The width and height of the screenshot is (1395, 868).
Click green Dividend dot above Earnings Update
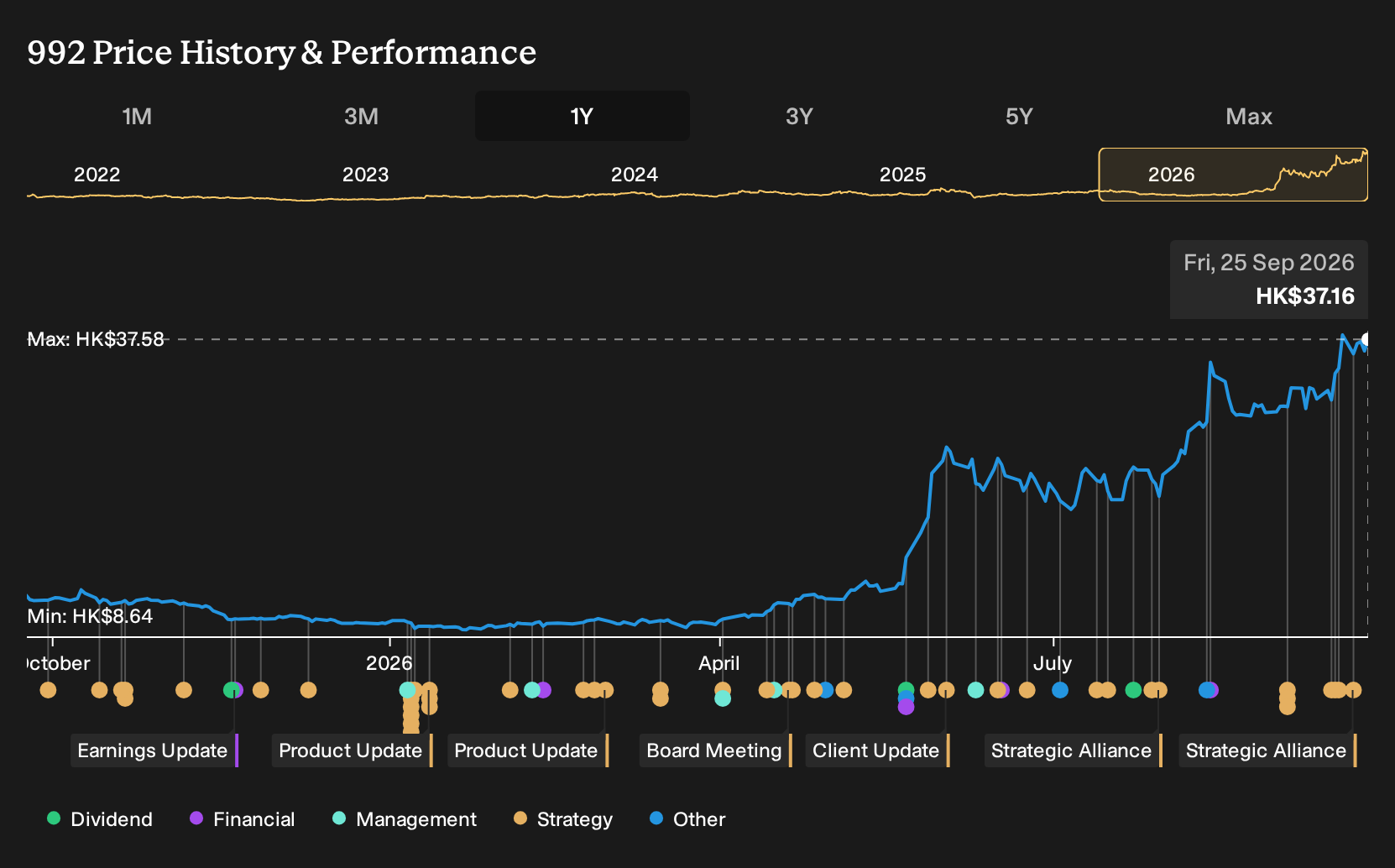231,690
